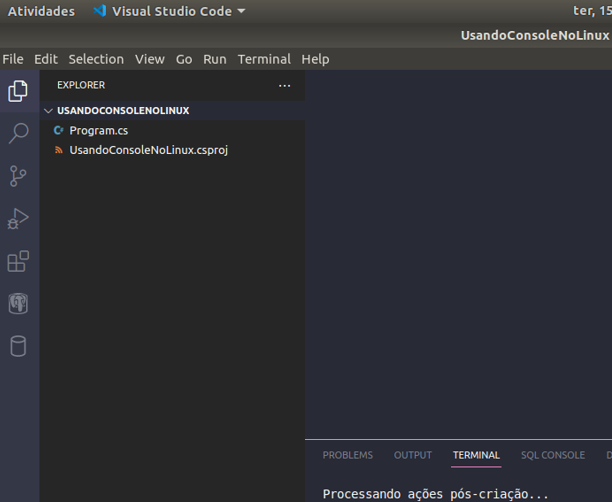The width and height of the screenshot is (612, 502).
Task: Click the date and time in top bar
Action: pyautogui.click(x=592, y=11)
